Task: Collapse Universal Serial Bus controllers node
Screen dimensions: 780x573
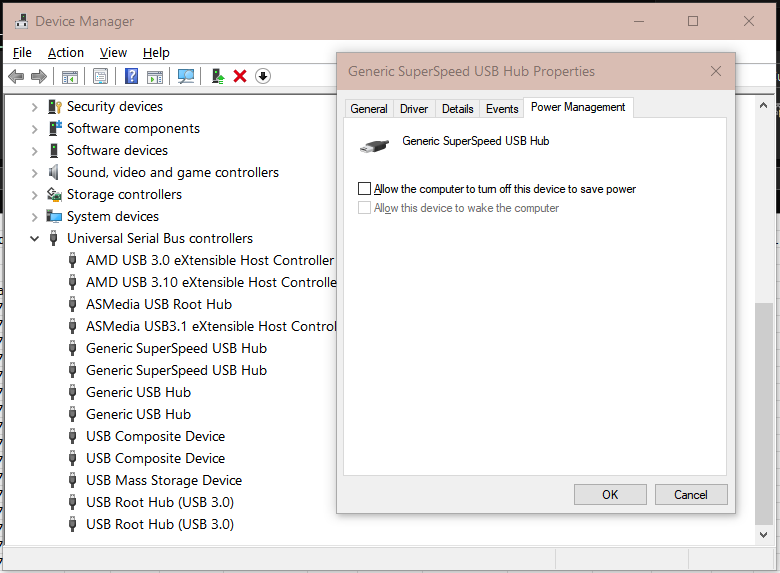Action: pos(35,238)
